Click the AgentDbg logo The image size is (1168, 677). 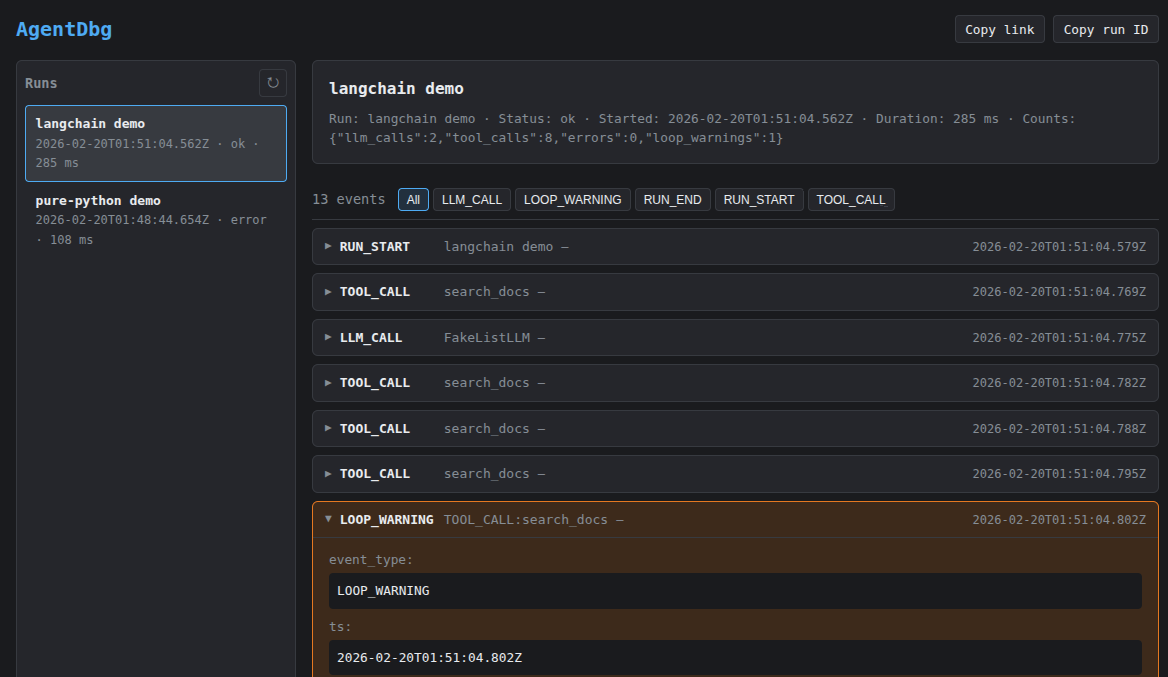tap(63, 29)
